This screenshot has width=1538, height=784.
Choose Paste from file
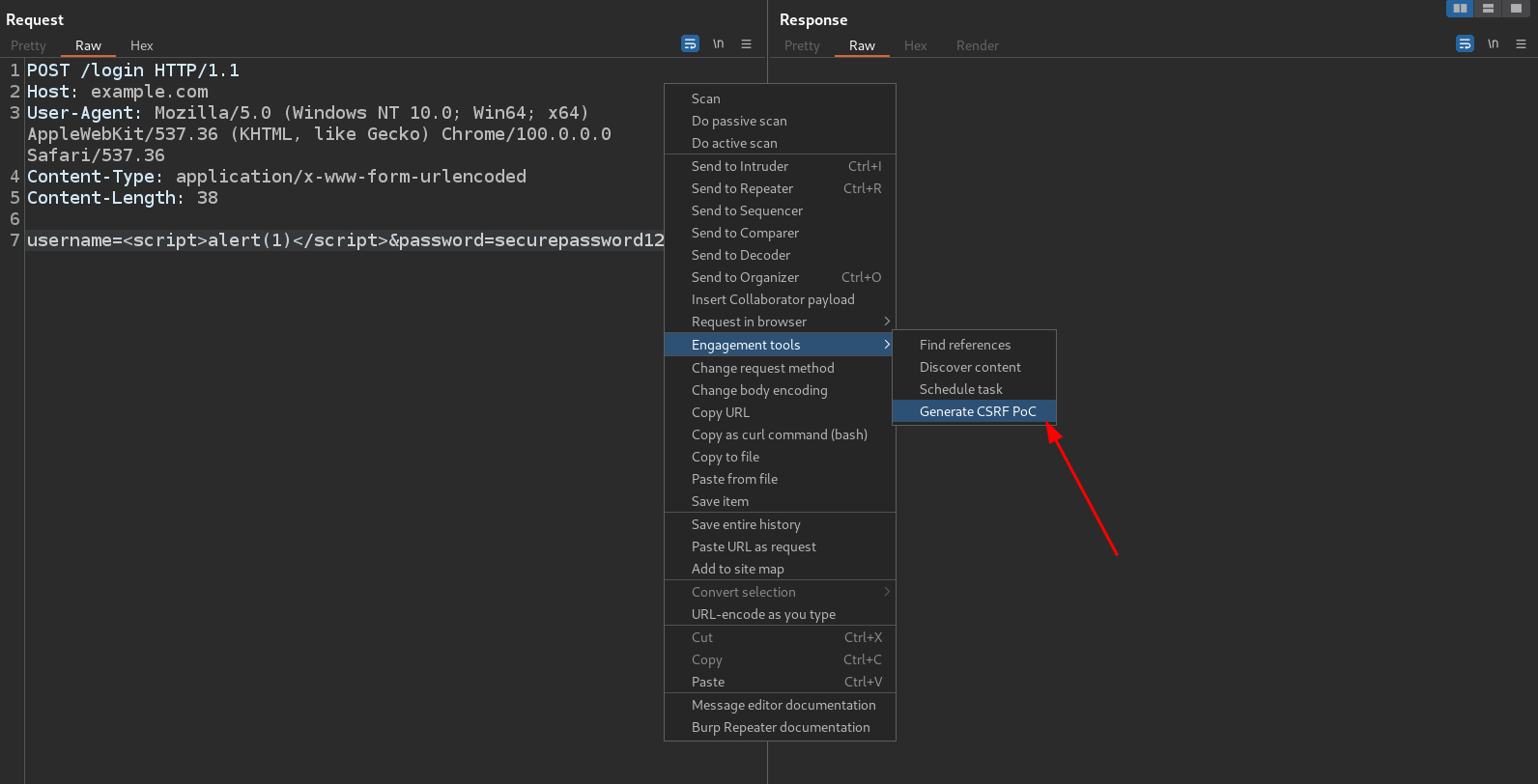(780, 479)
